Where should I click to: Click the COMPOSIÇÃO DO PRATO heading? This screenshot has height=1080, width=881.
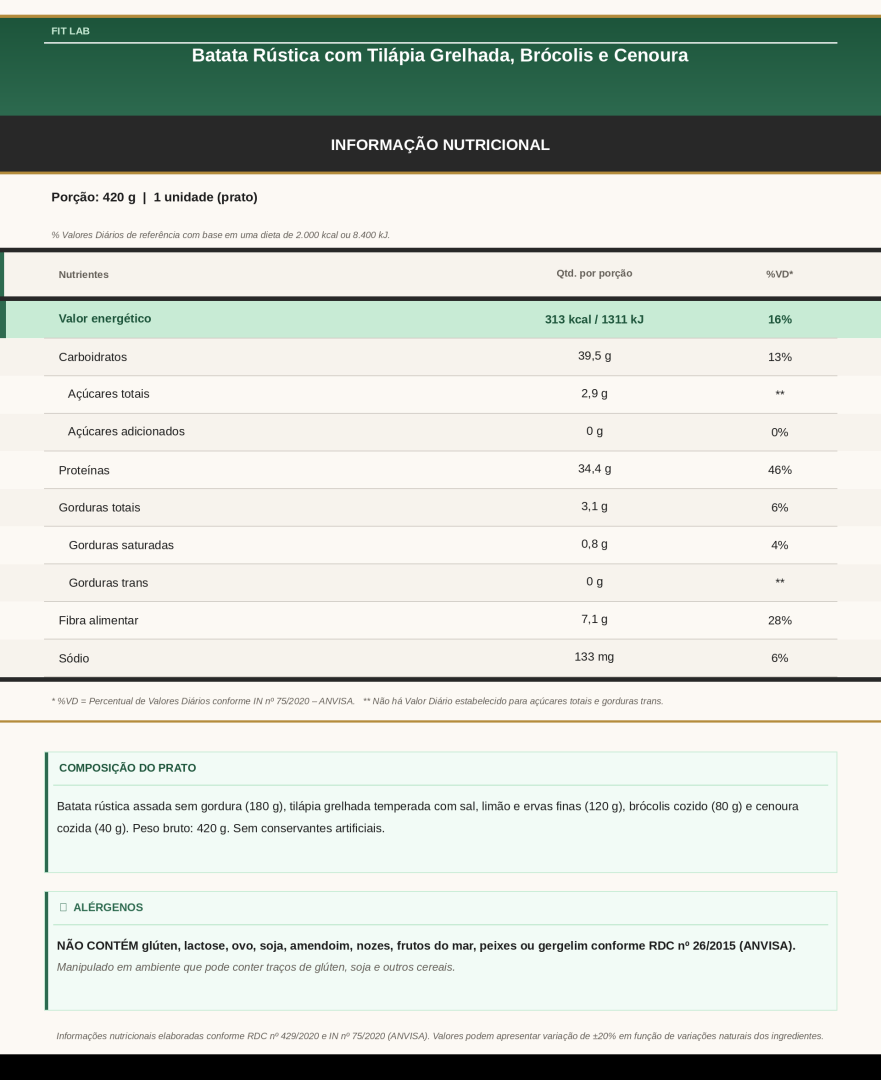point(127,767)
